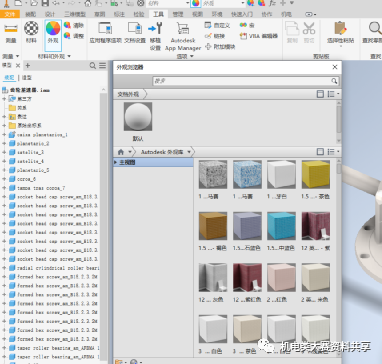Open the Autodesk appearance library dropdown

pos(189,152)
